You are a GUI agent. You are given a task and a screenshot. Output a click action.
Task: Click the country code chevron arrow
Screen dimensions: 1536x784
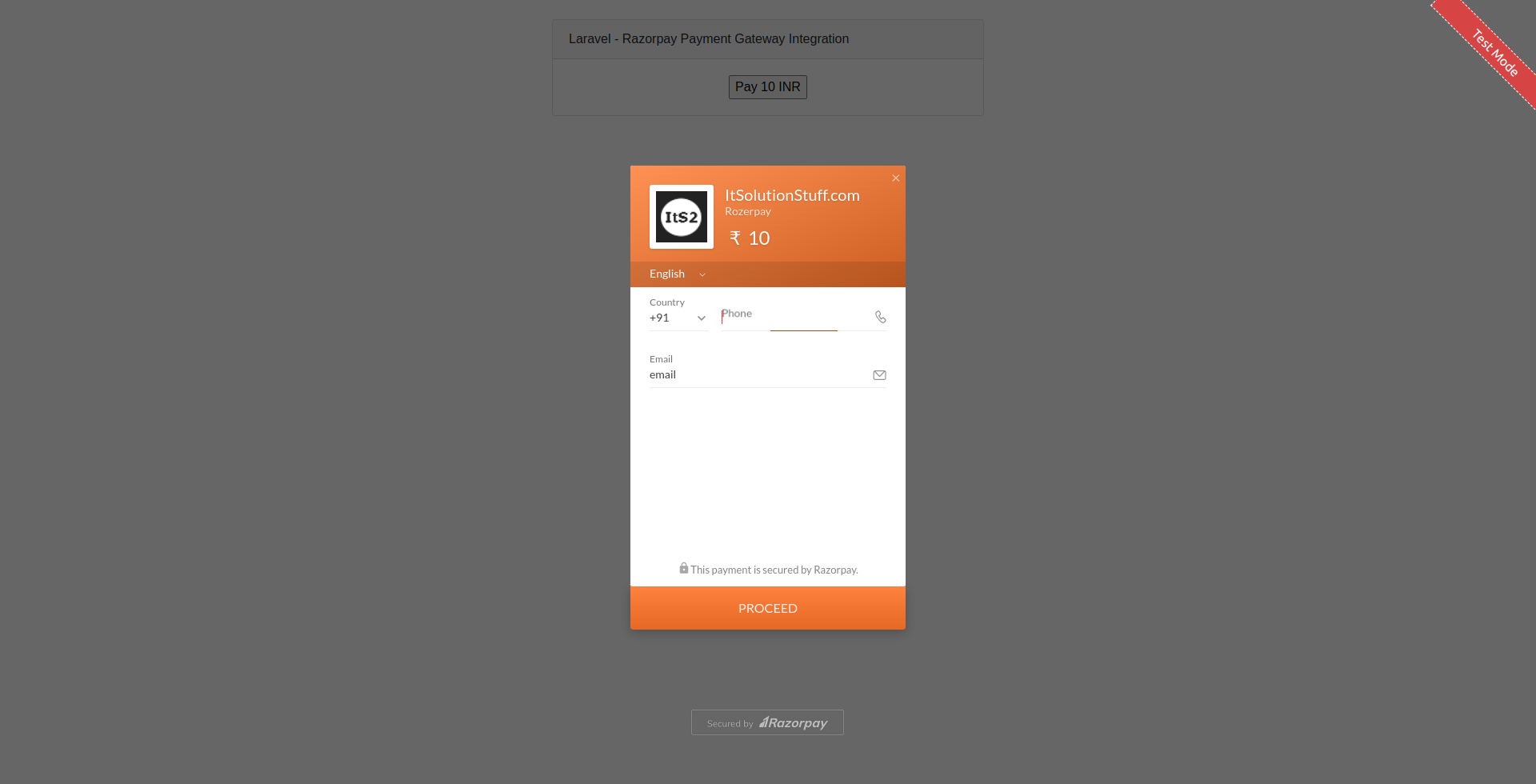coord(702,318)
